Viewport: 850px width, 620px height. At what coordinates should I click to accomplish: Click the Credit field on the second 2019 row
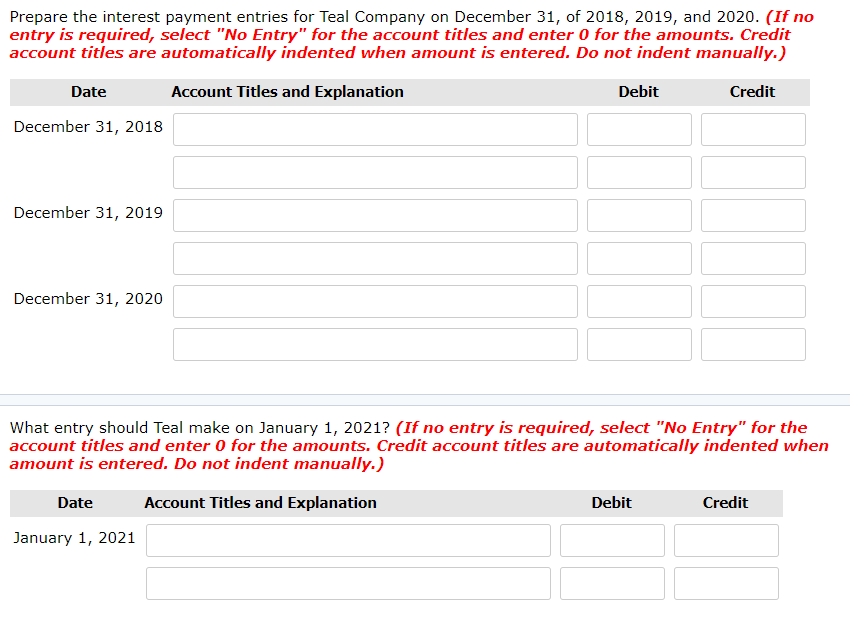[x=753, y=257]
